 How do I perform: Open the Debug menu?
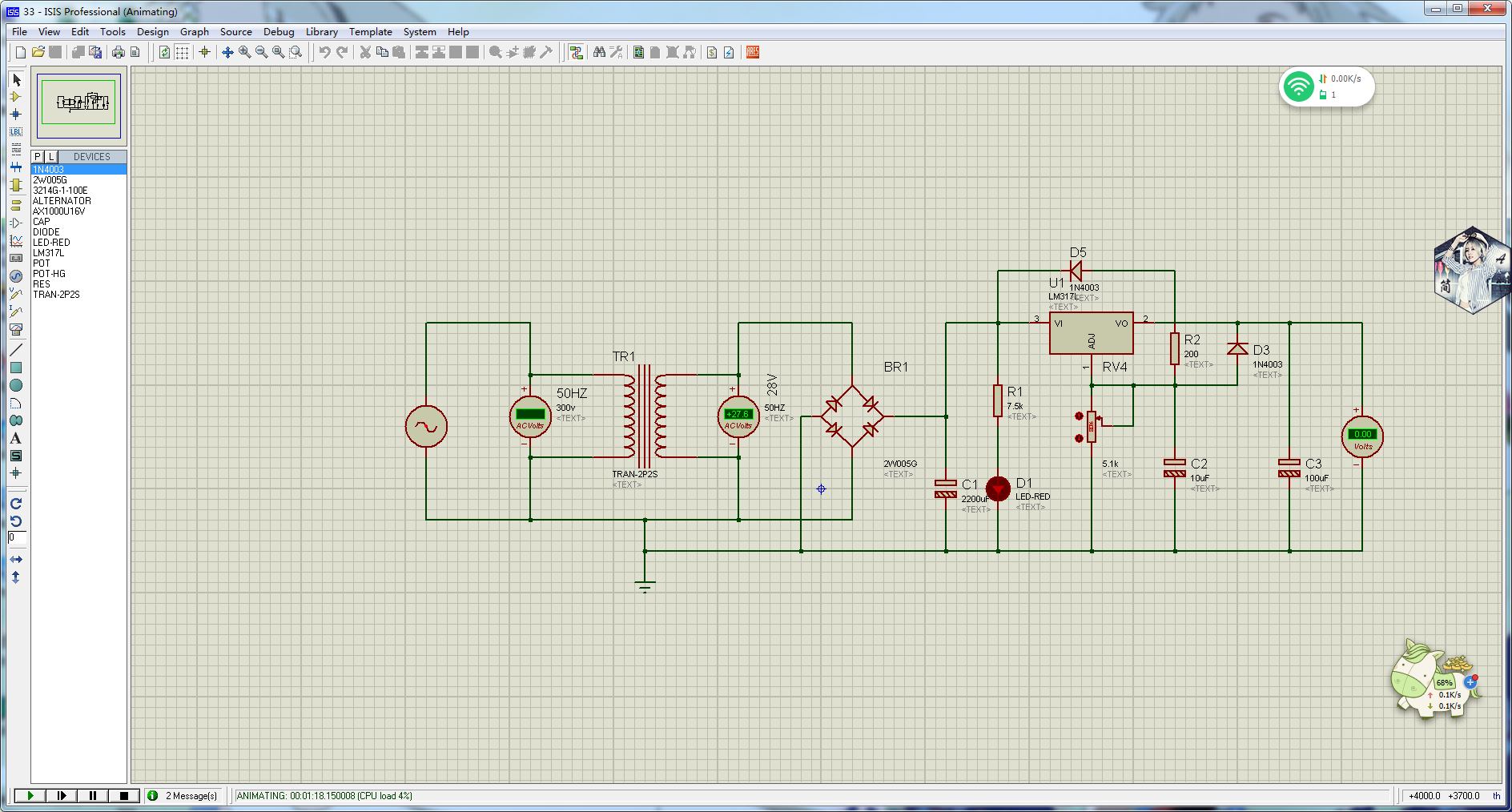pos(279,32)
